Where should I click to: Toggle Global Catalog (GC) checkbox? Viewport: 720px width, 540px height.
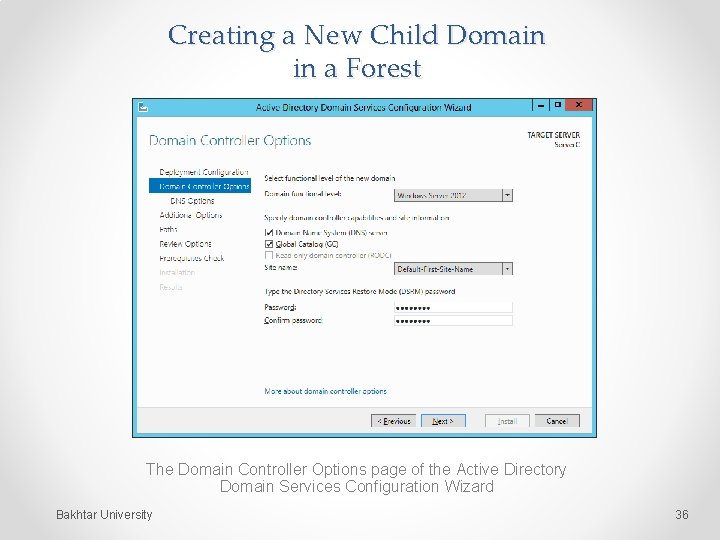click(x=269, y=244)
